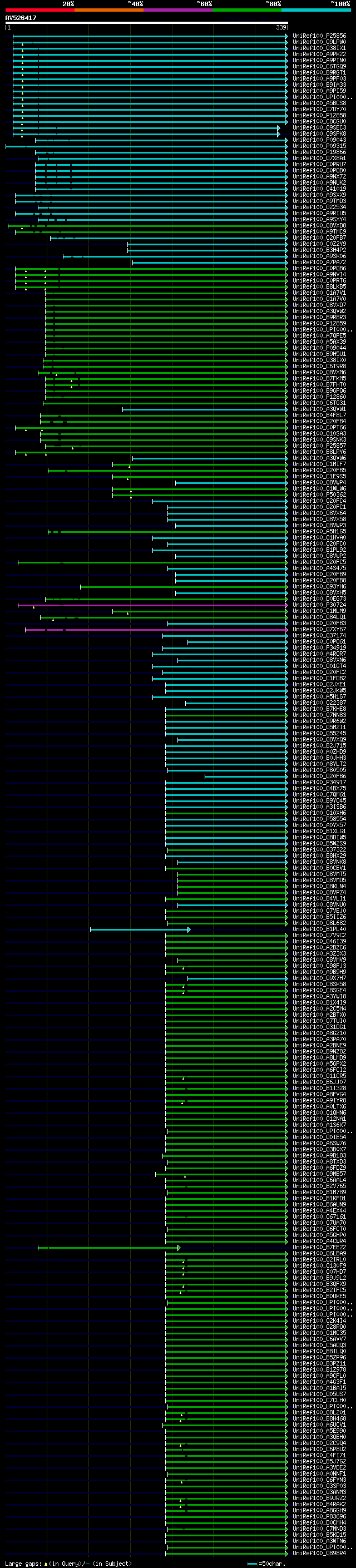Select the UniRef100_C1MIF7 label

[319, 464]
